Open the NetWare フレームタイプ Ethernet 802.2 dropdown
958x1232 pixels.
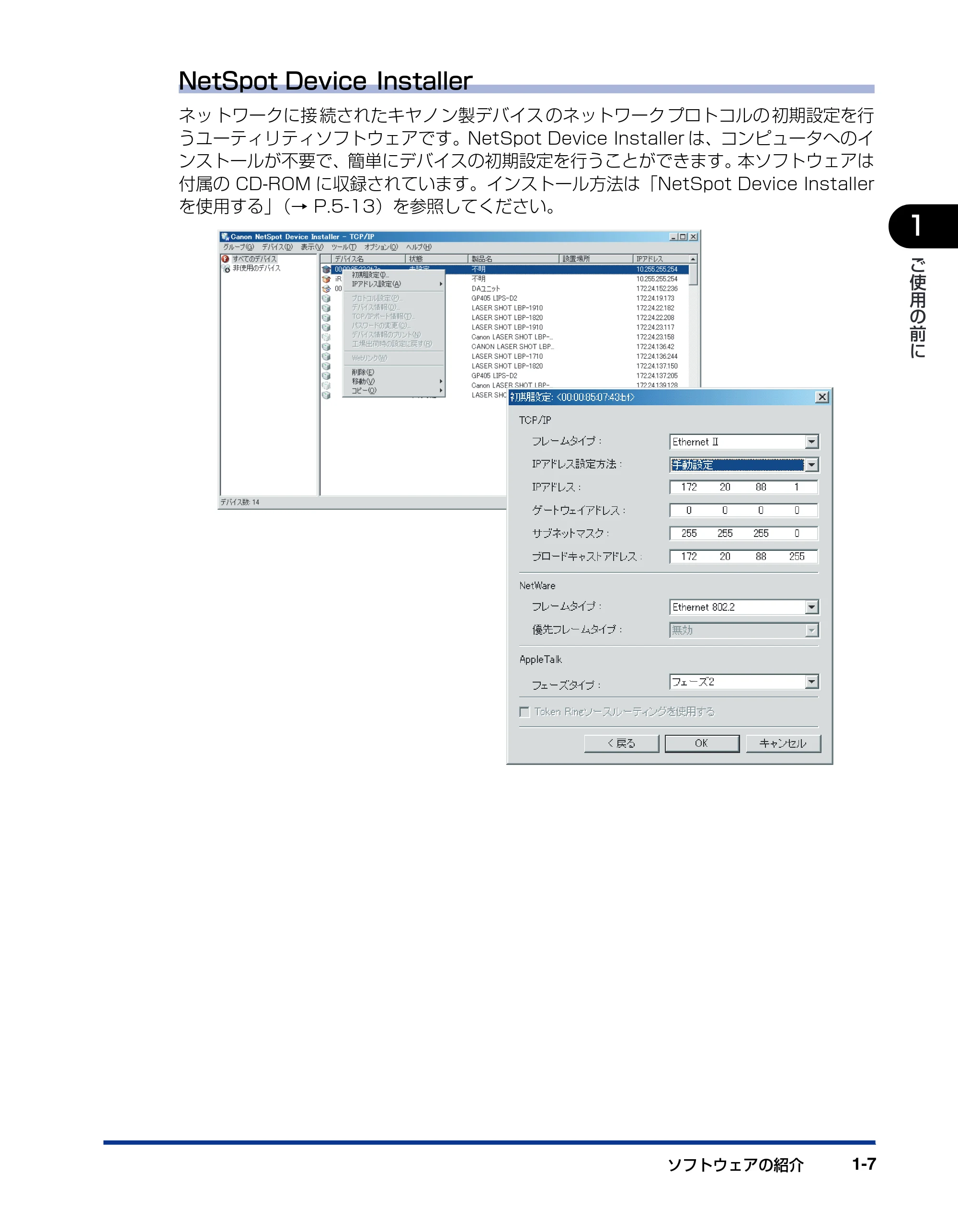pos(812,607)
